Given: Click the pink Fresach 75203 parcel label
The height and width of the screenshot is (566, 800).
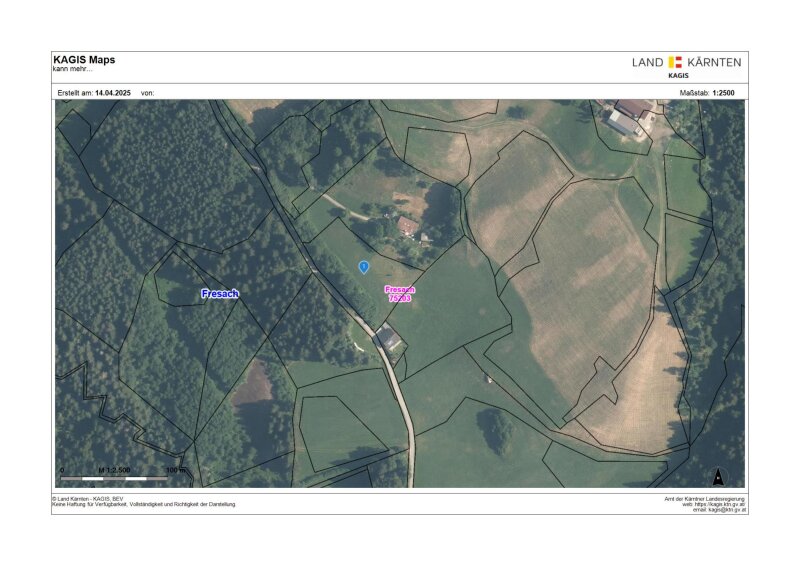Looking at the screenshot, I should pos(400,293).
